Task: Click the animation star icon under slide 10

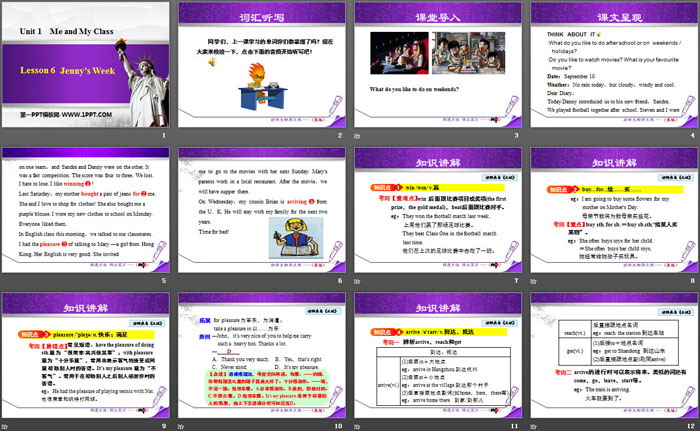Action: (x=181, y=427)
